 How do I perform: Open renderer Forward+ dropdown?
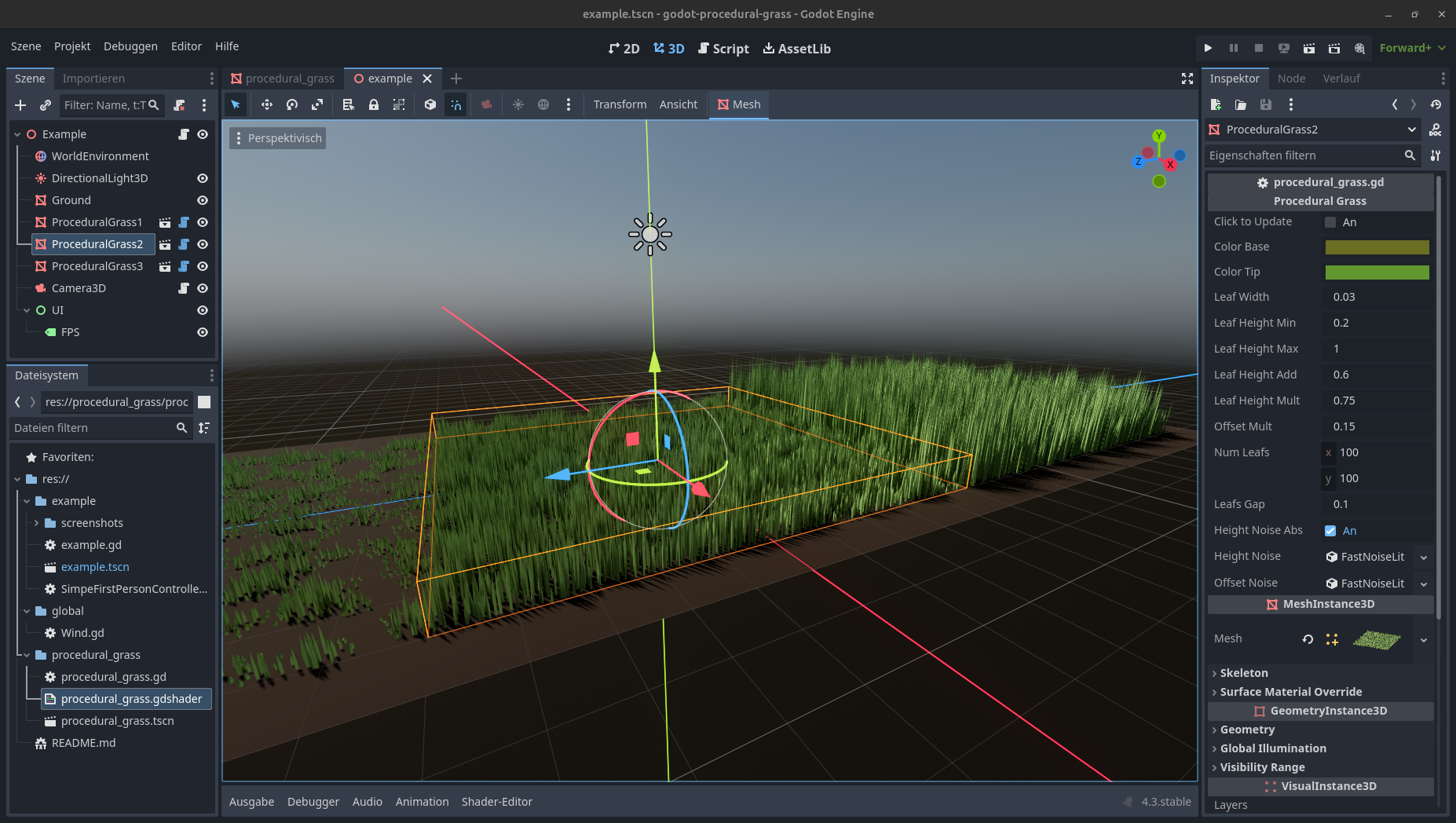tap(1412, 48)
